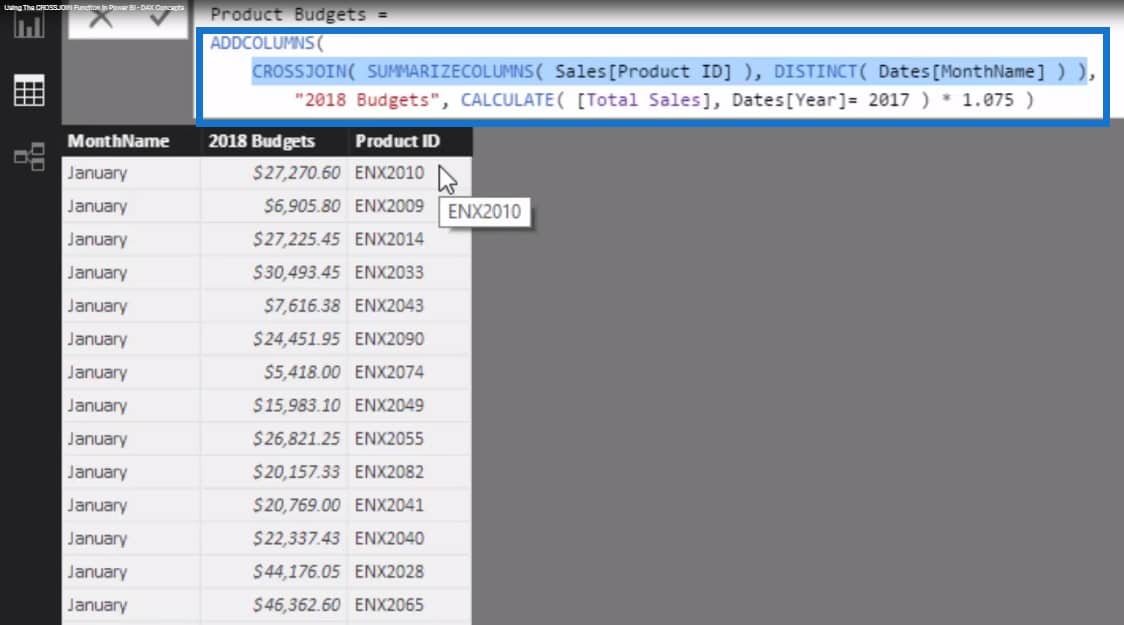The height and width of the screenshot is (625, 1124).
Task: Click the $24,451.95 budget value
Action: click(296, 339)
